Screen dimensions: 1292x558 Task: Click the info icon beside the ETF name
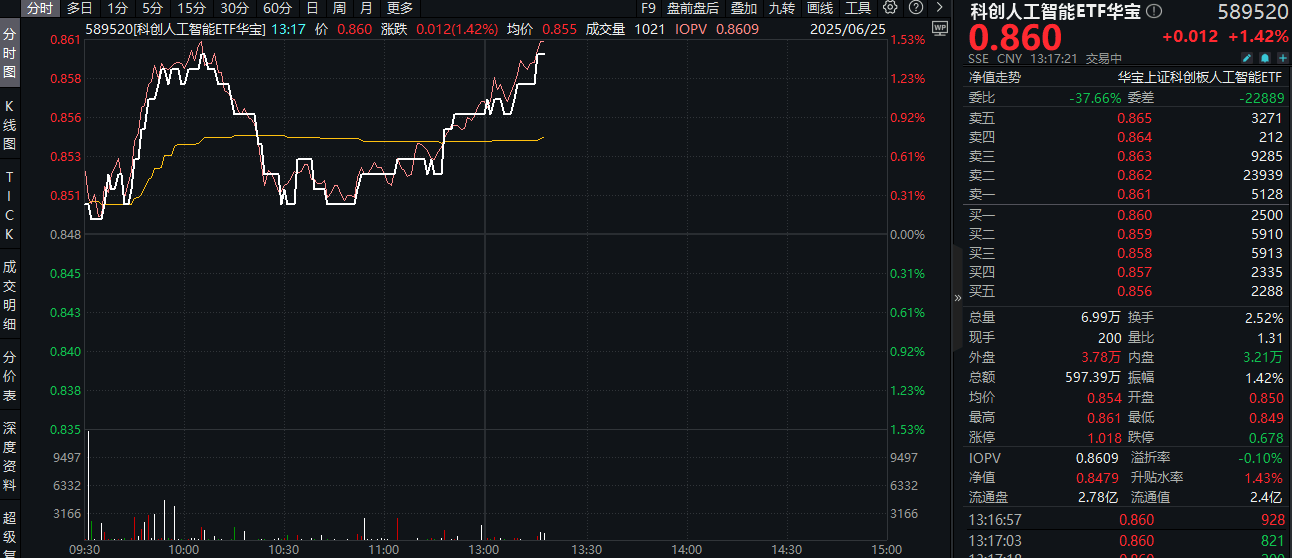pyautogui.click(x=1154, y=12)
